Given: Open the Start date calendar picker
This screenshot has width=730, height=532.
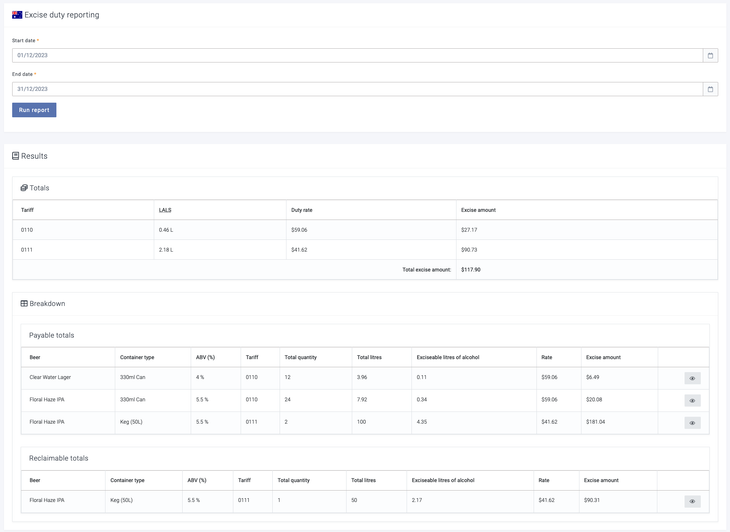Looking at the screenshot, I should click(x=710, y=55).
